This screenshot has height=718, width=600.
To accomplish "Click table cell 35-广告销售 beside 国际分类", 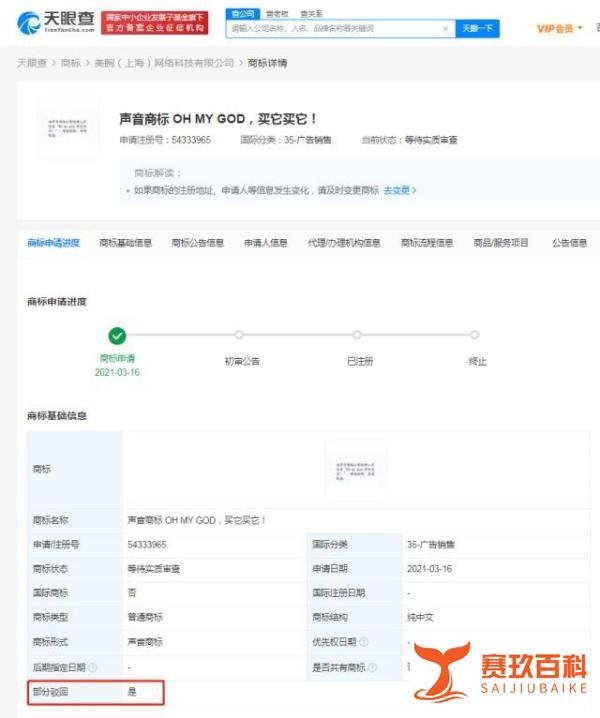I will 431,544.
